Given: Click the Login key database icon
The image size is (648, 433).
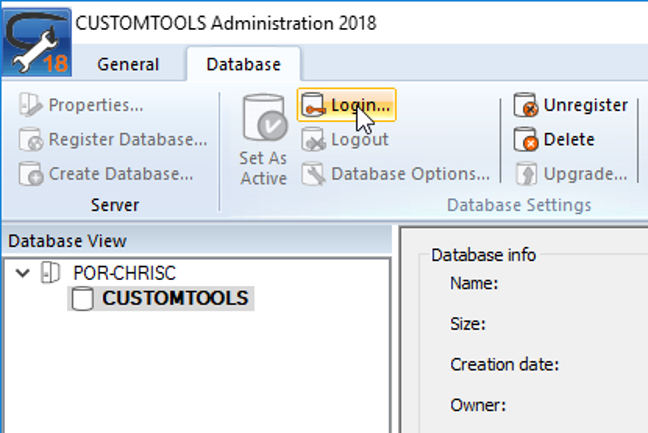Looking at the screenshot, I should 313,105.
